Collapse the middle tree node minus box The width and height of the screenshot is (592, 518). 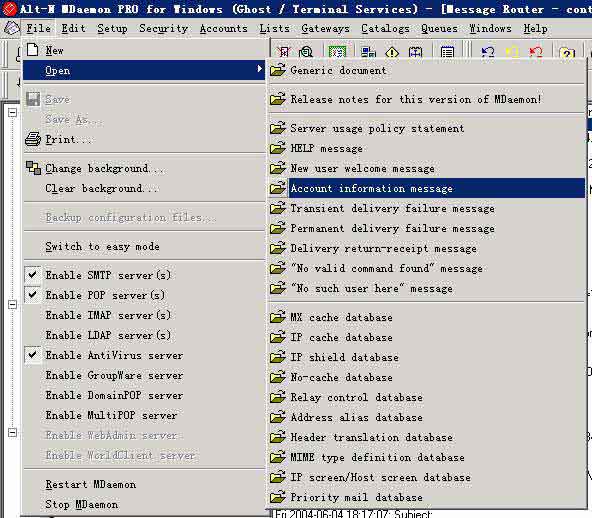coord(12,304)
